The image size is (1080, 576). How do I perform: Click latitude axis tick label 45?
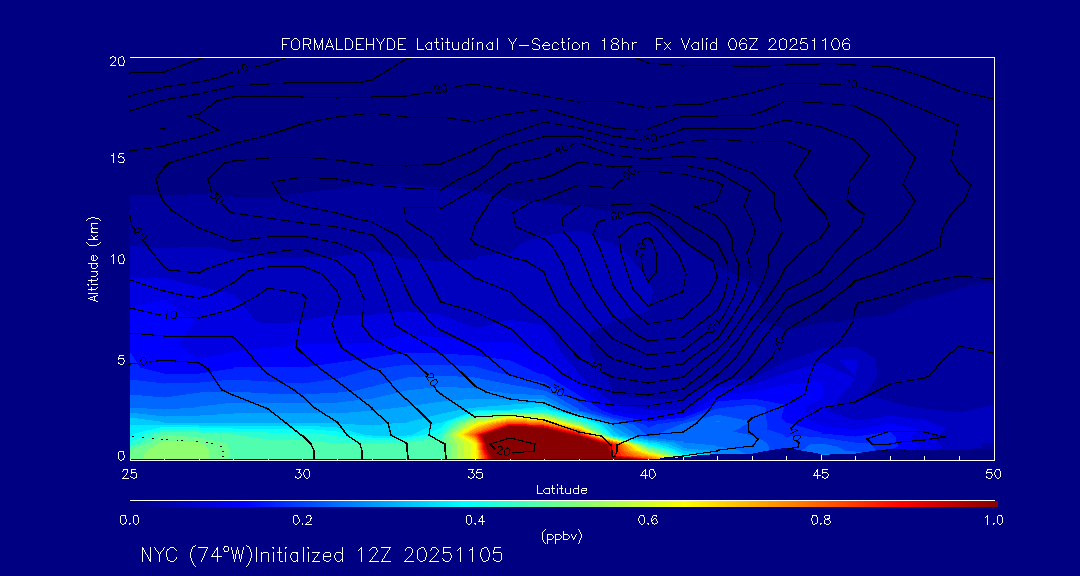tap(820, 474)
